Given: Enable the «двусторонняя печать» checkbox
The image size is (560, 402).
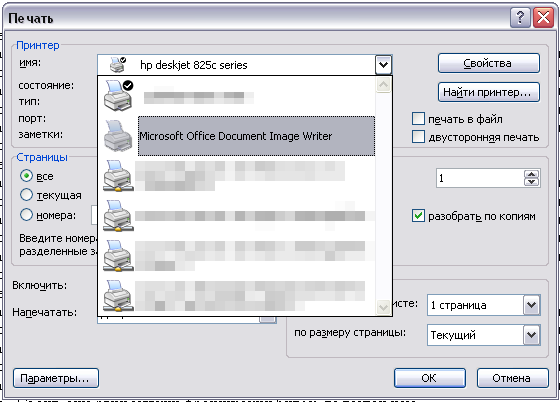Looking at the screenshot, I should click(418, 137).
